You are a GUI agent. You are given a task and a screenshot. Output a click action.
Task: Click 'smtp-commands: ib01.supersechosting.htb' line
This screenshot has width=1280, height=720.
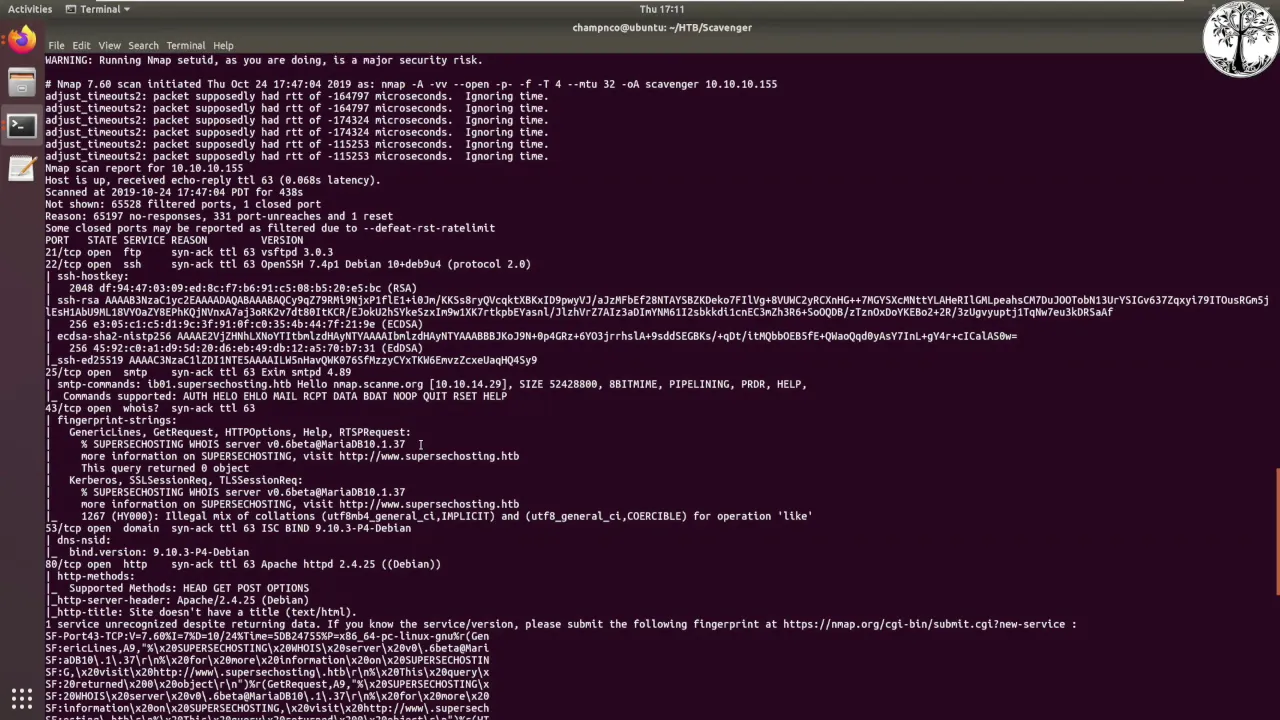(x=426, y=384)
